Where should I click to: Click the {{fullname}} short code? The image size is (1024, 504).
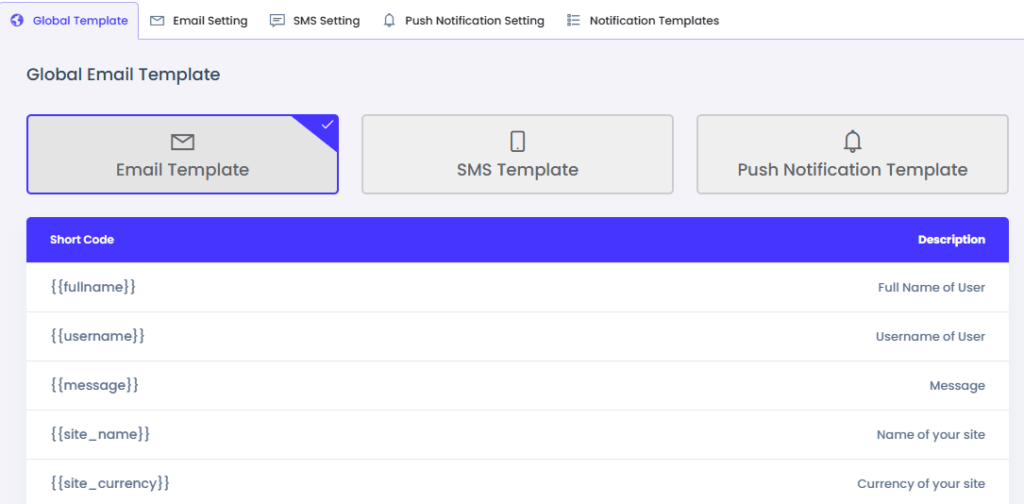click(93, 287)
